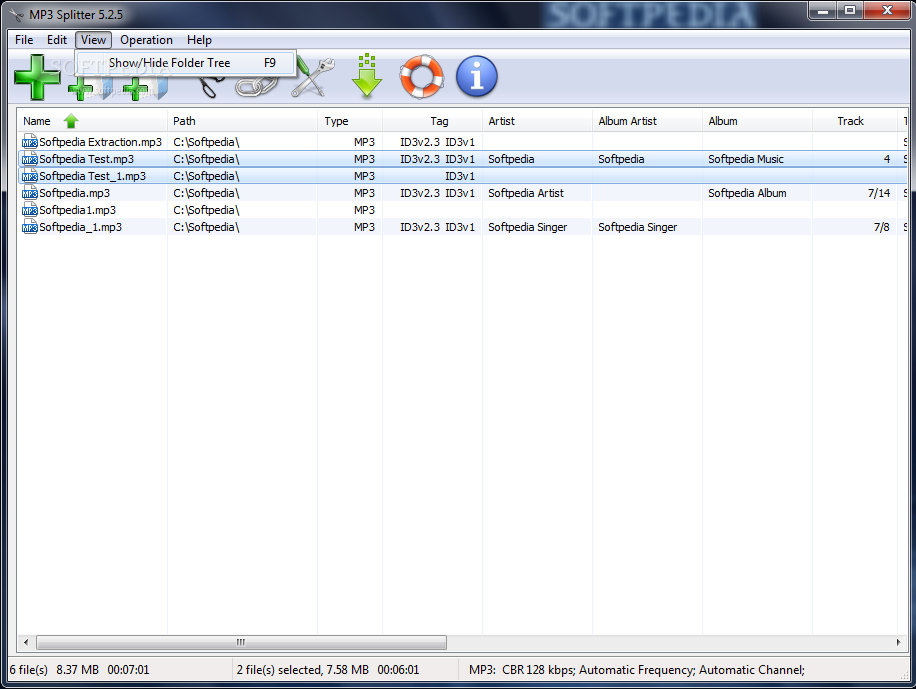Click the horizontal scrollbar's right arrow

(898, 642)
